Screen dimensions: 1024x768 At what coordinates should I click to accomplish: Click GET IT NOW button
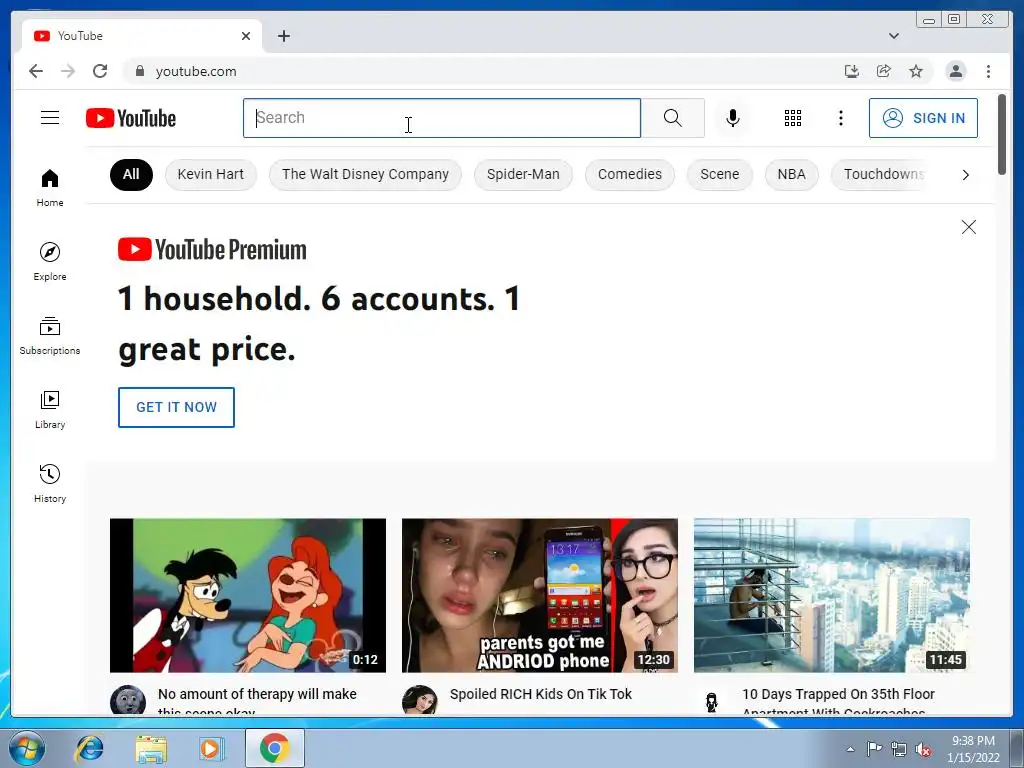pyautogui.click(x=176, y=408)
